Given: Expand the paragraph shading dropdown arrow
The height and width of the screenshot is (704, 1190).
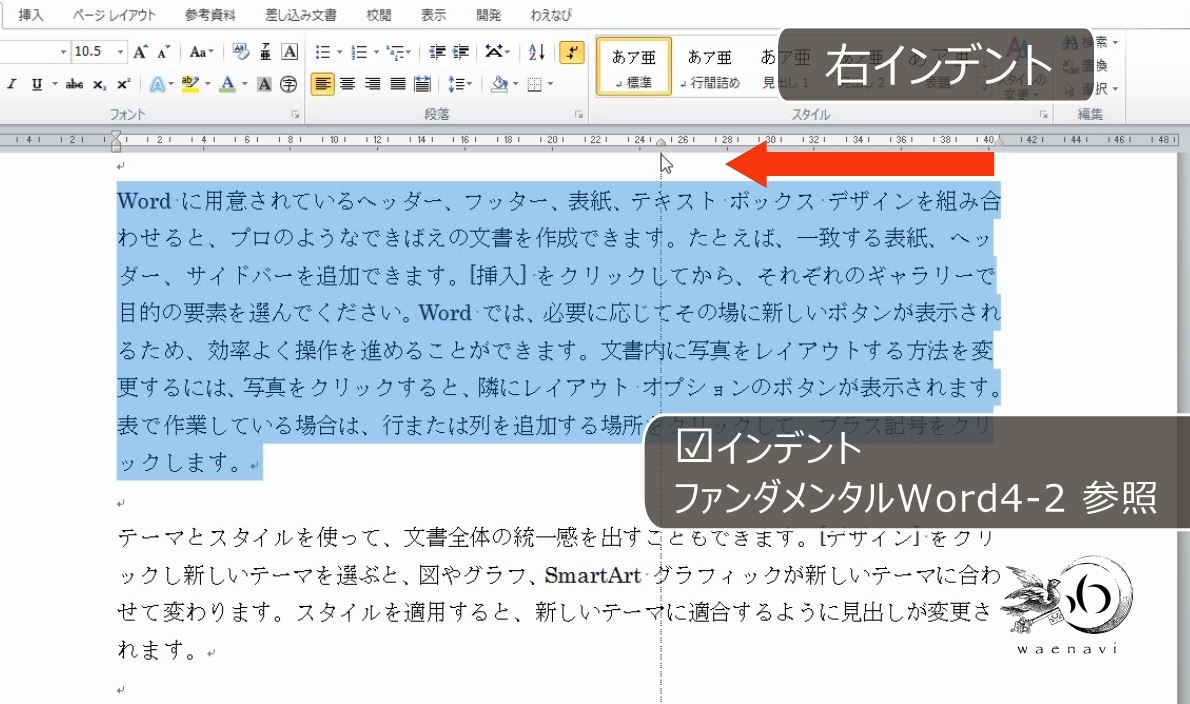Looking at the screenshot, I should (515, 83).
